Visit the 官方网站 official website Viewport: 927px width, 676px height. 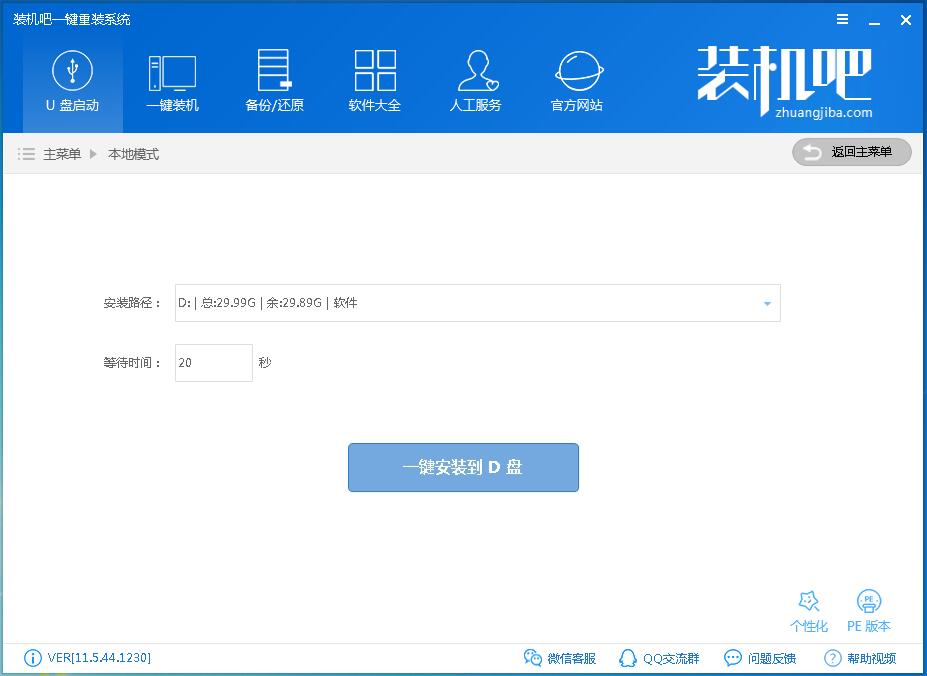(577, 82)
